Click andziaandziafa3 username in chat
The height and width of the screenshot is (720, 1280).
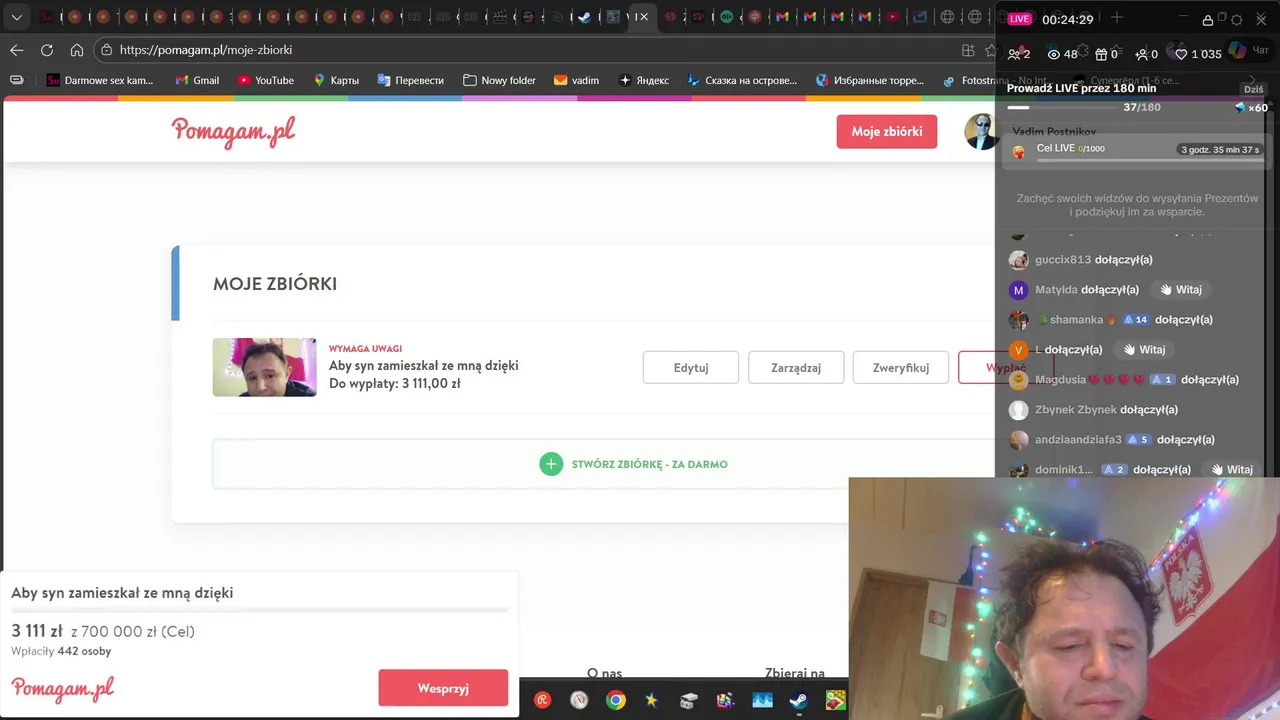1078,440
